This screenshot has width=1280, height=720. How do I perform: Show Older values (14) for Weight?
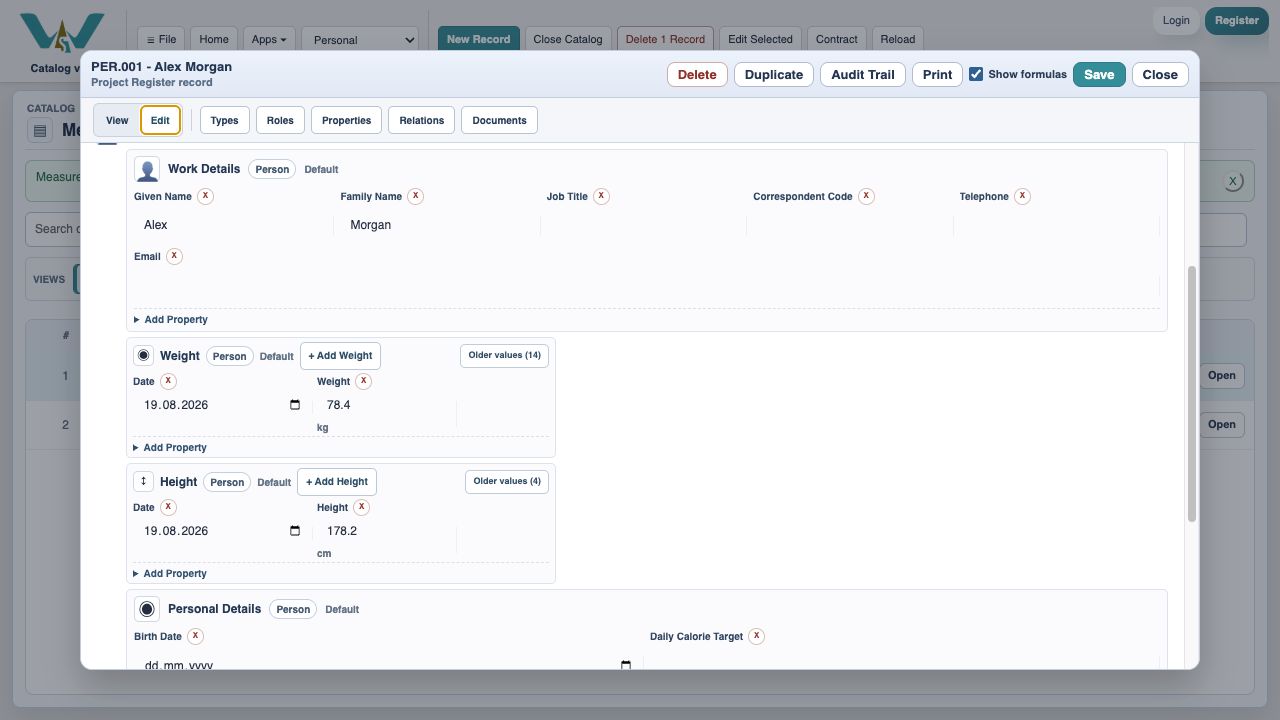coord(504,355)
